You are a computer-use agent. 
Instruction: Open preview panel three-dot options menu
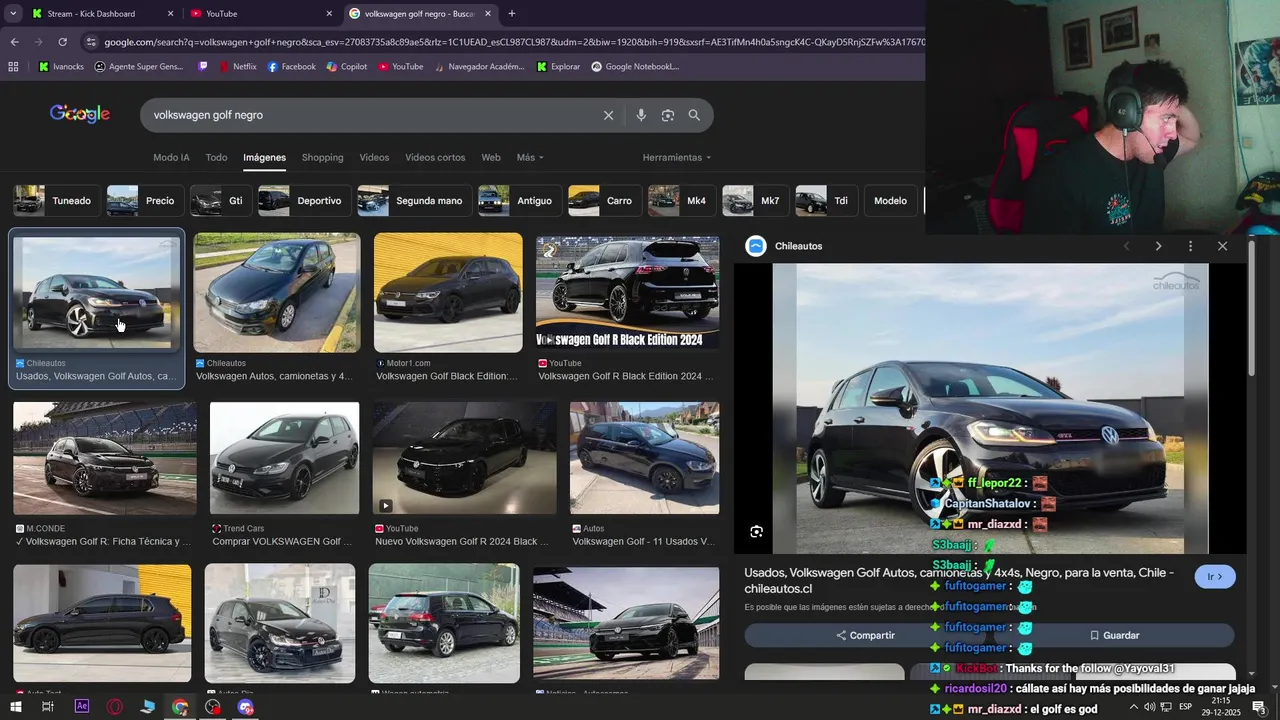1190,246
